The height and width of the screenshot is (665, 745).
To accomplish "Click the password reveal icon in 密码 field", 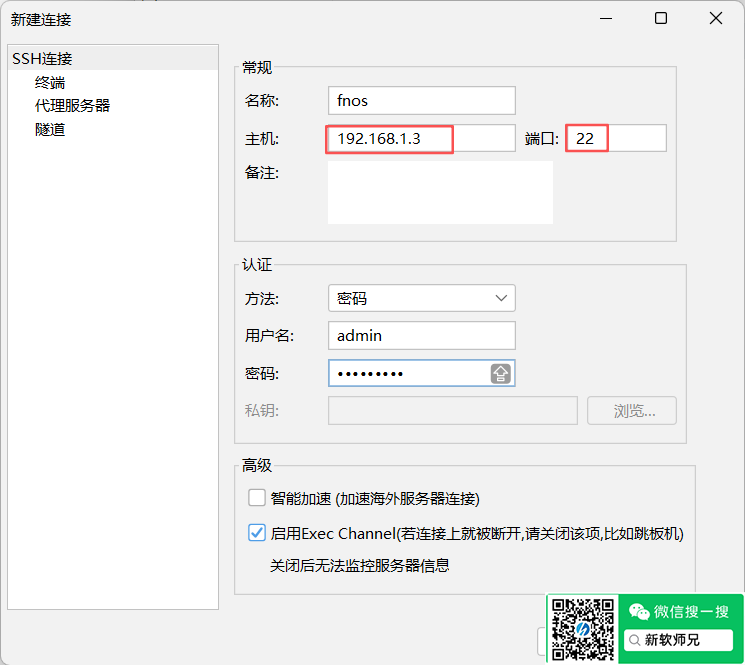I will 501,374.
